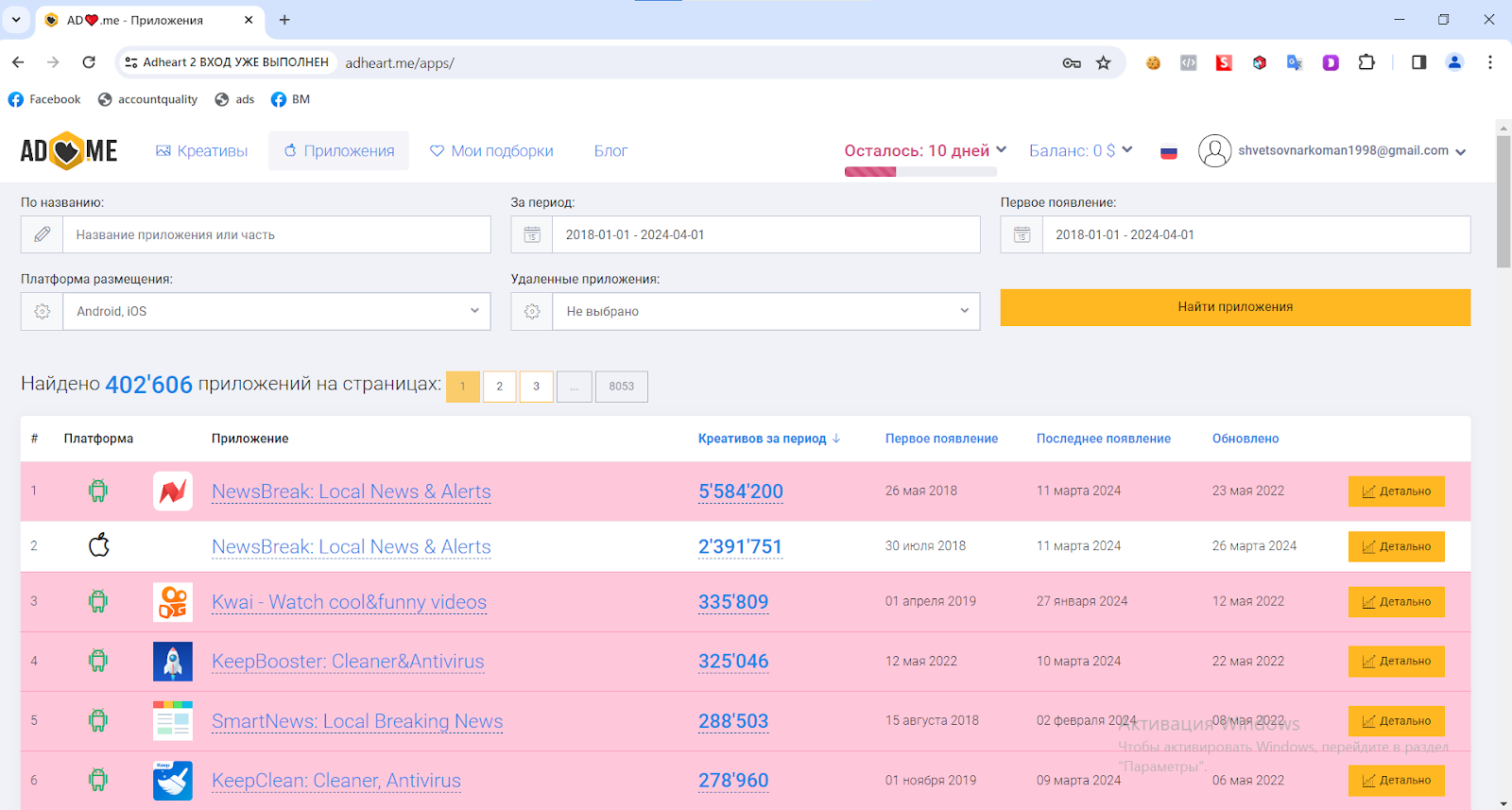This screenshot has height=810, width=1512.
Task: Expand the Баланс dropdown
Action: (1080, 151)
